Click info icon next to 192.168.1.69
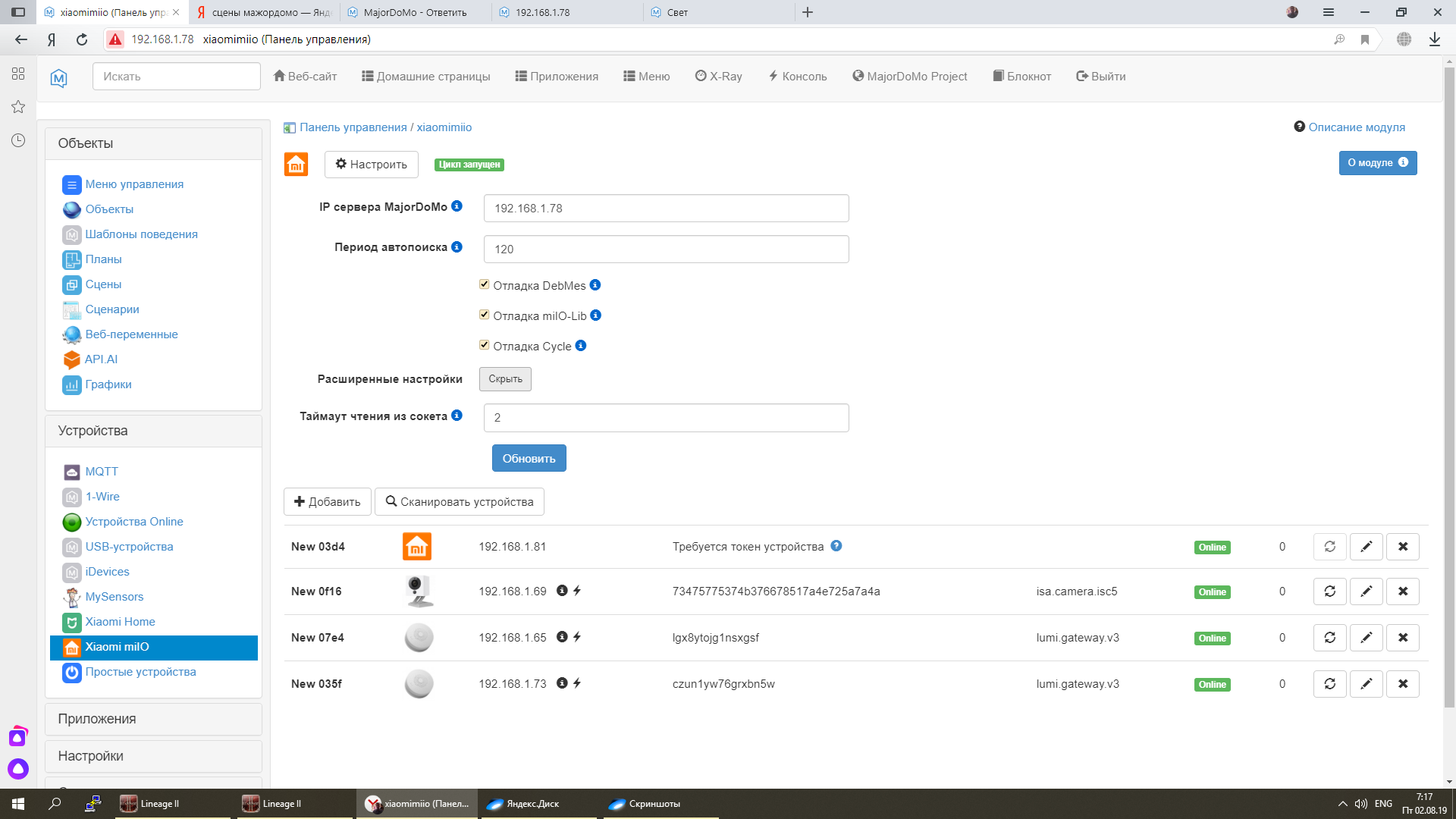Screen dimensions: 1456x819 pos(562,591)
